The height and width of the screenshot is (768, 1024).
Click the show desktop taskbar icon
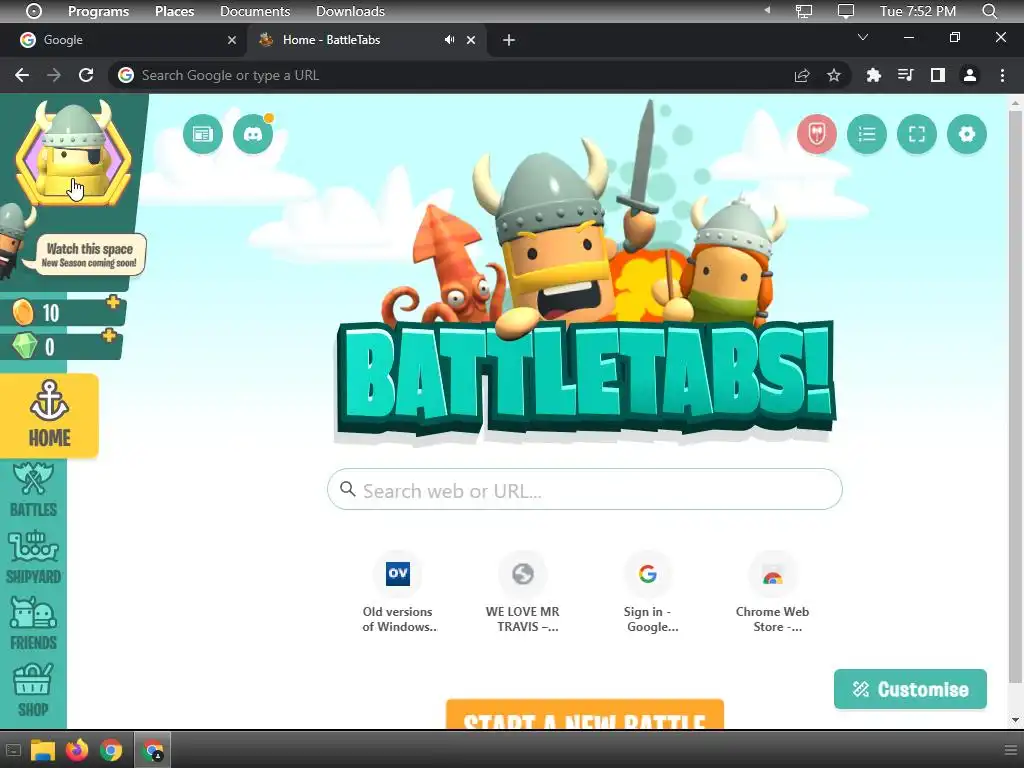pyautogui.click(x=13, y=750)
